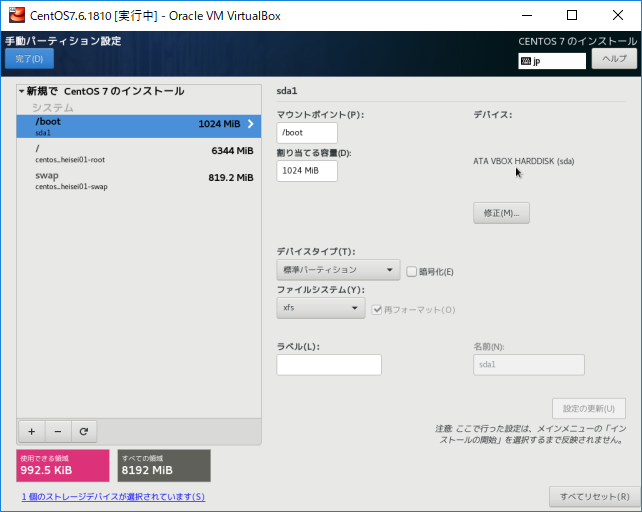Select the / centos_heisei01-root partition row
642x512 pixels.
coord(139,153)
